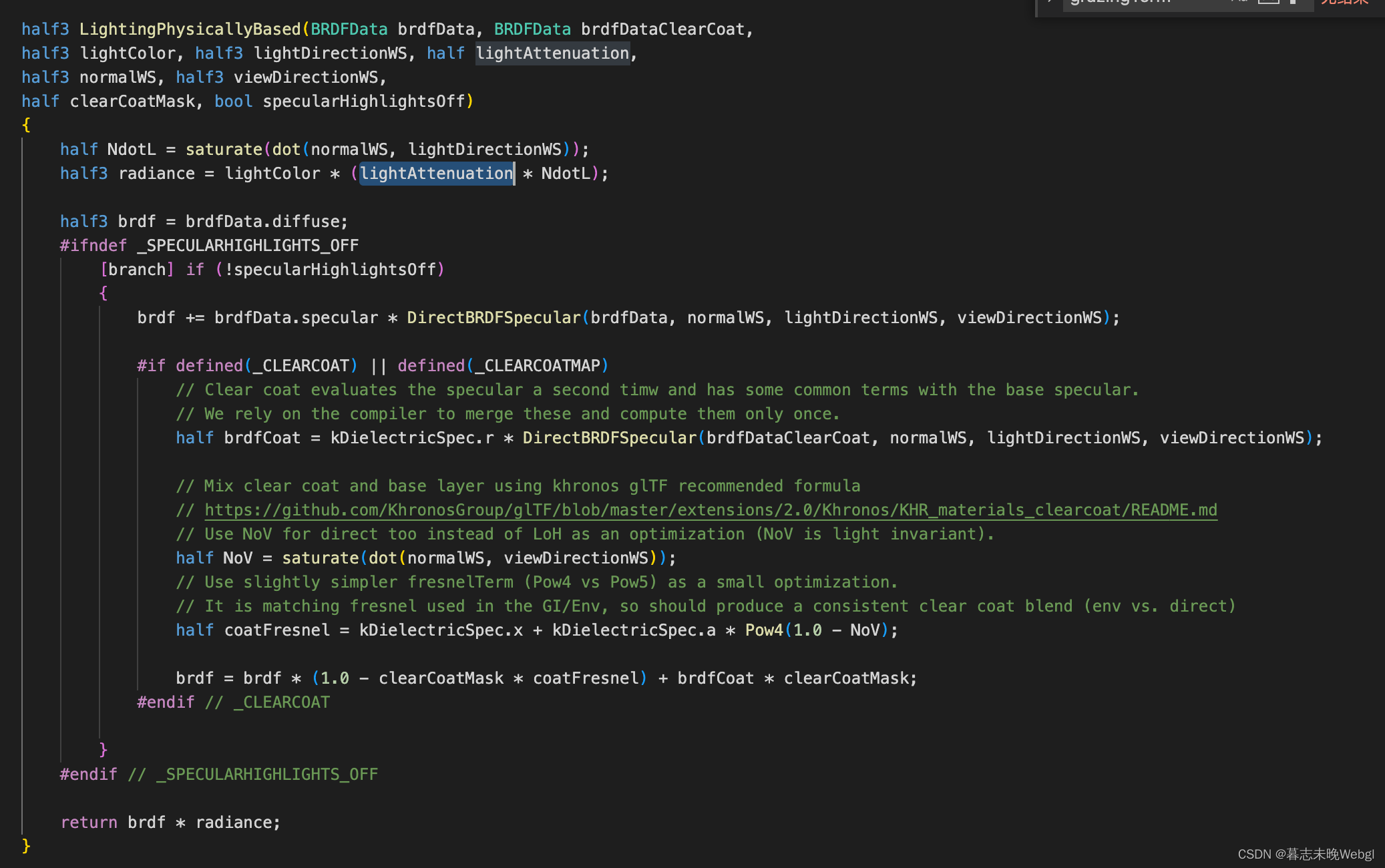Click DirectBRDFSpecular in the brdf += line
Viewport: 1385px width, 868px height.
click(x=493, y=318)
